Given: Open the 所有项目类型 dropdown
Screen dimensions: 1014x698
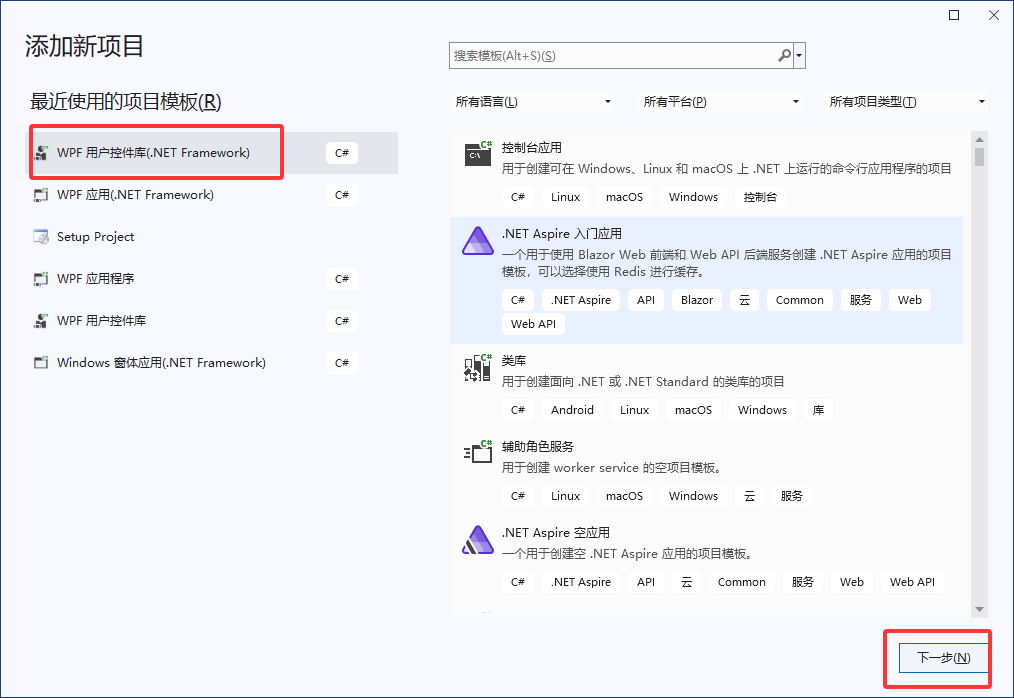Looking at the screenshot, I should pos(905,101).
